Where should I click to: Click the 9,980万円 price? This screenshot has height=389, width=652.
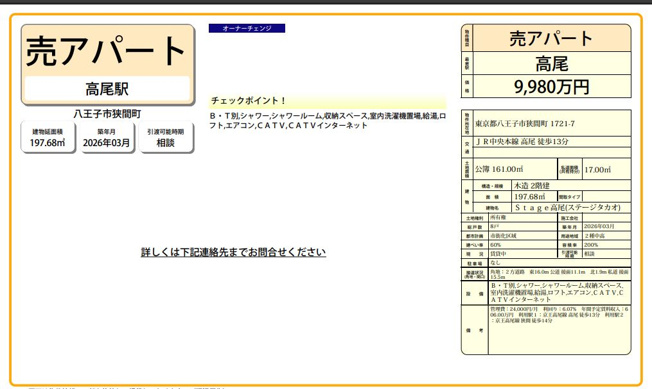click(551, 87)
